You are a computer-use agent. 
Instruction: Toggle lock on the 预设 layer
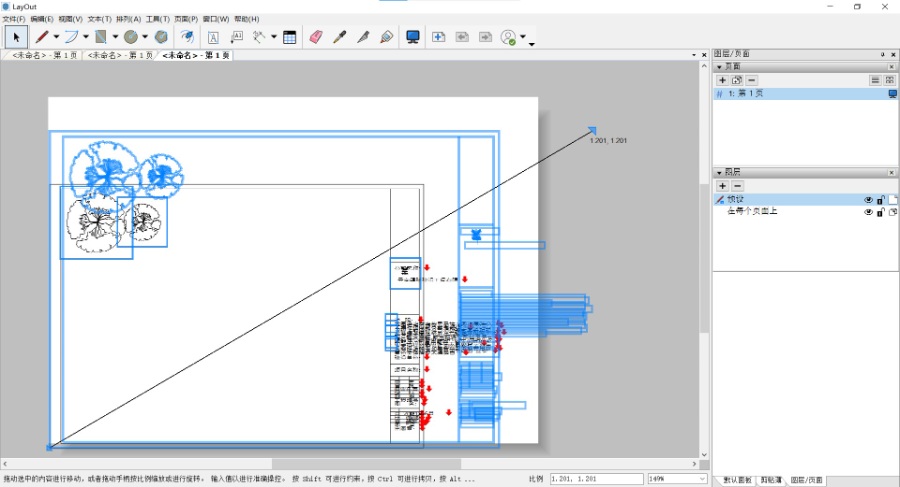tap(880, 200)
